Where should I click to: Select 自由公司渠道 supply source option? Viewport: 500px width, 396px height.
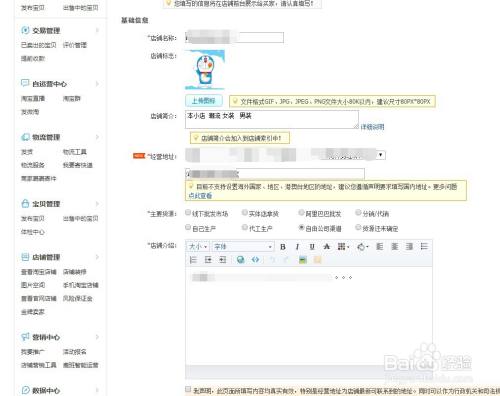coord(301,228)
